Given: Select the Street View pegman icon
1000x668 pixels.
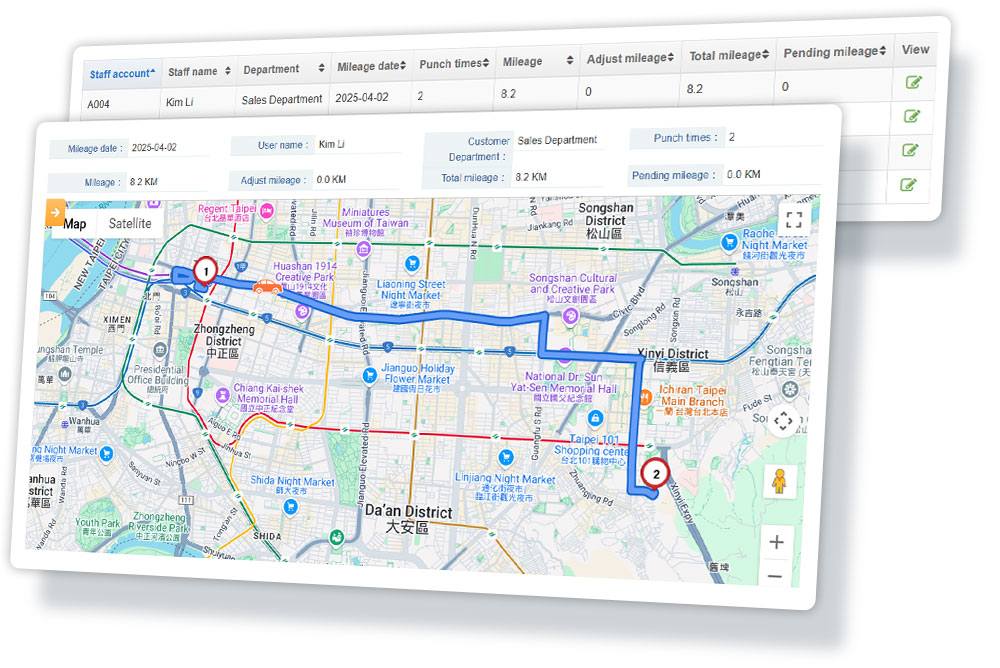Looking at the screenshot, I should 779,482.
